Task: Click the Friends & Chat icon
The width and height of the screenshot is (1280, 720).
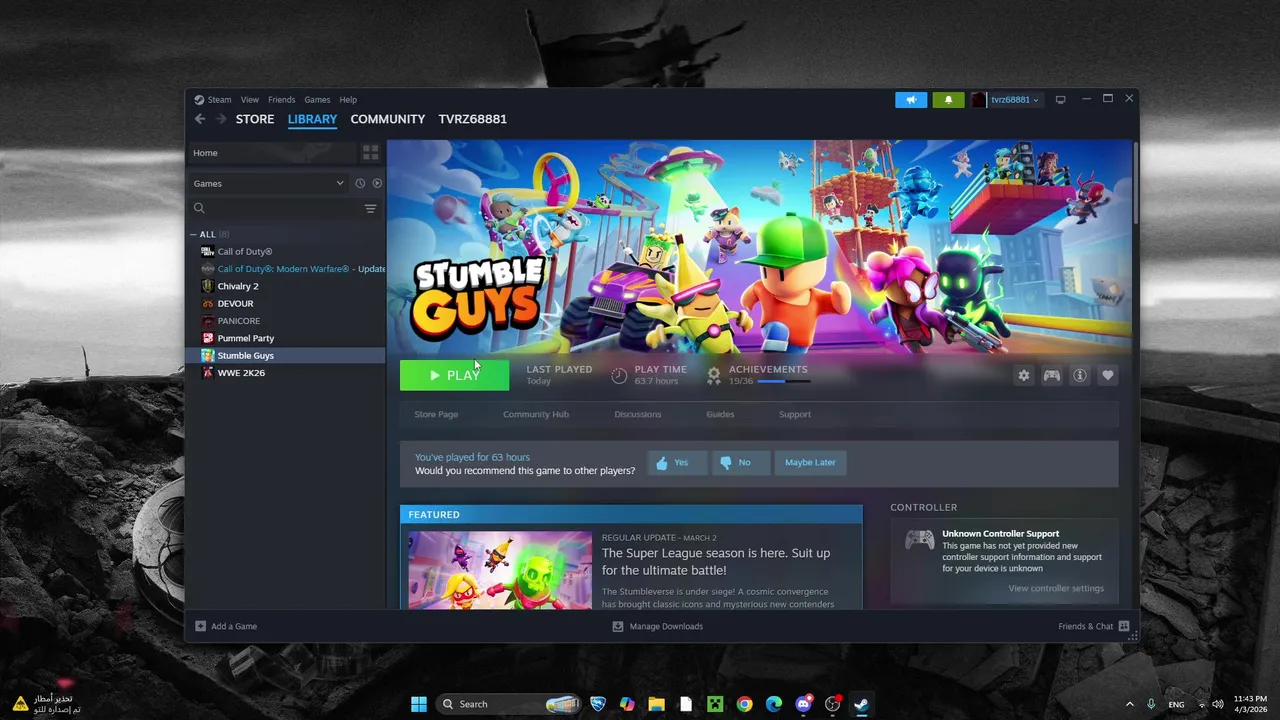Action: (x=1124, y=626)
